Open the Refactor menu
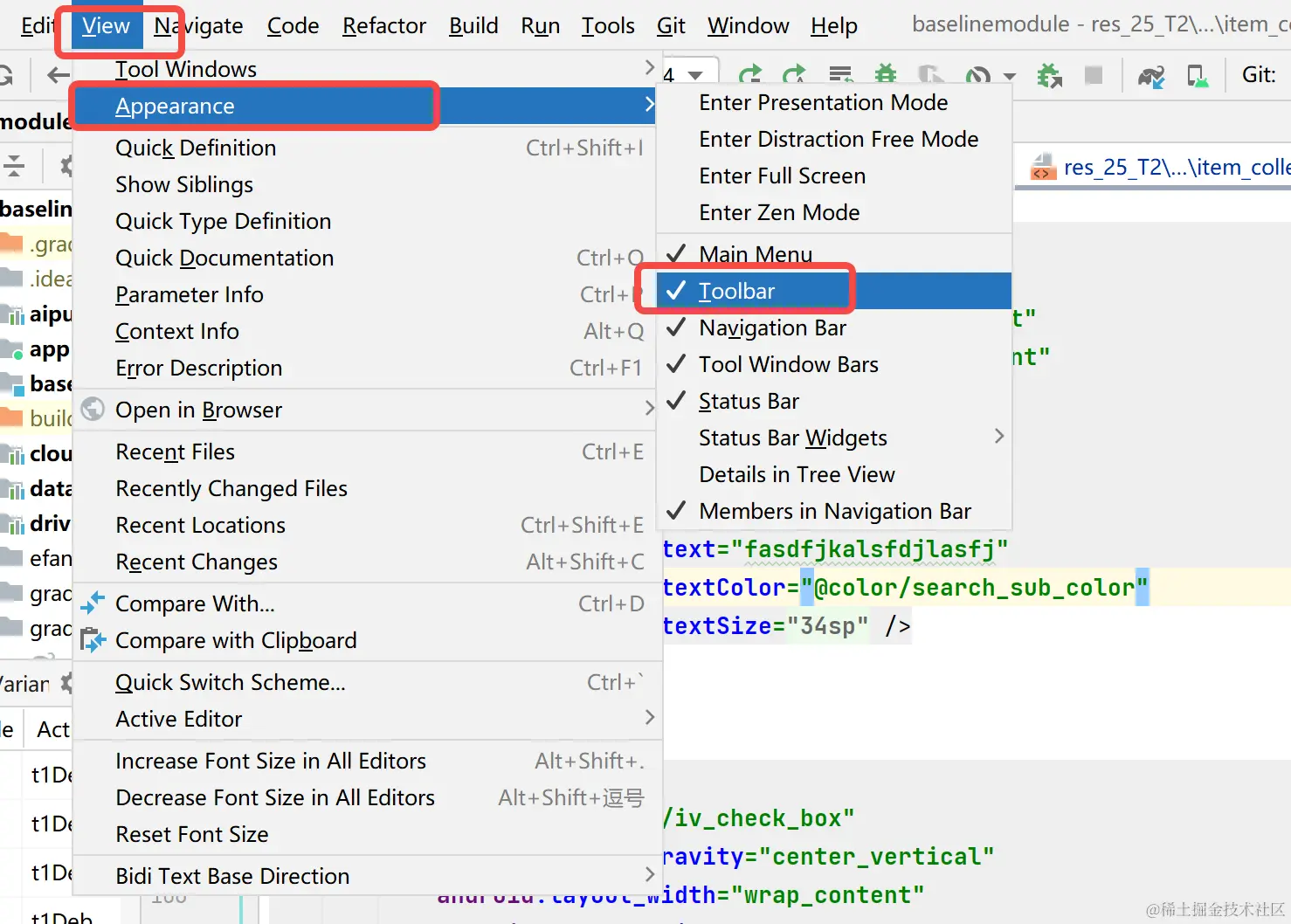The height and width of the screenshot is (924, 1291). click(x=384, y=26)
